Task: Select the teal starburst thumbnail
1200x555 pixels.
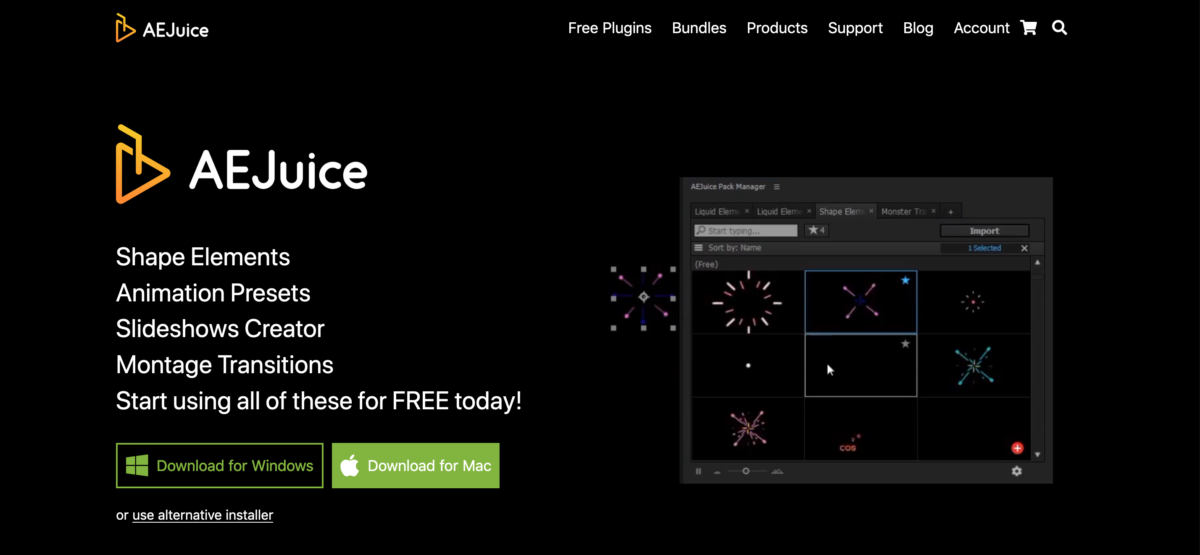Action: pos(973,365)
